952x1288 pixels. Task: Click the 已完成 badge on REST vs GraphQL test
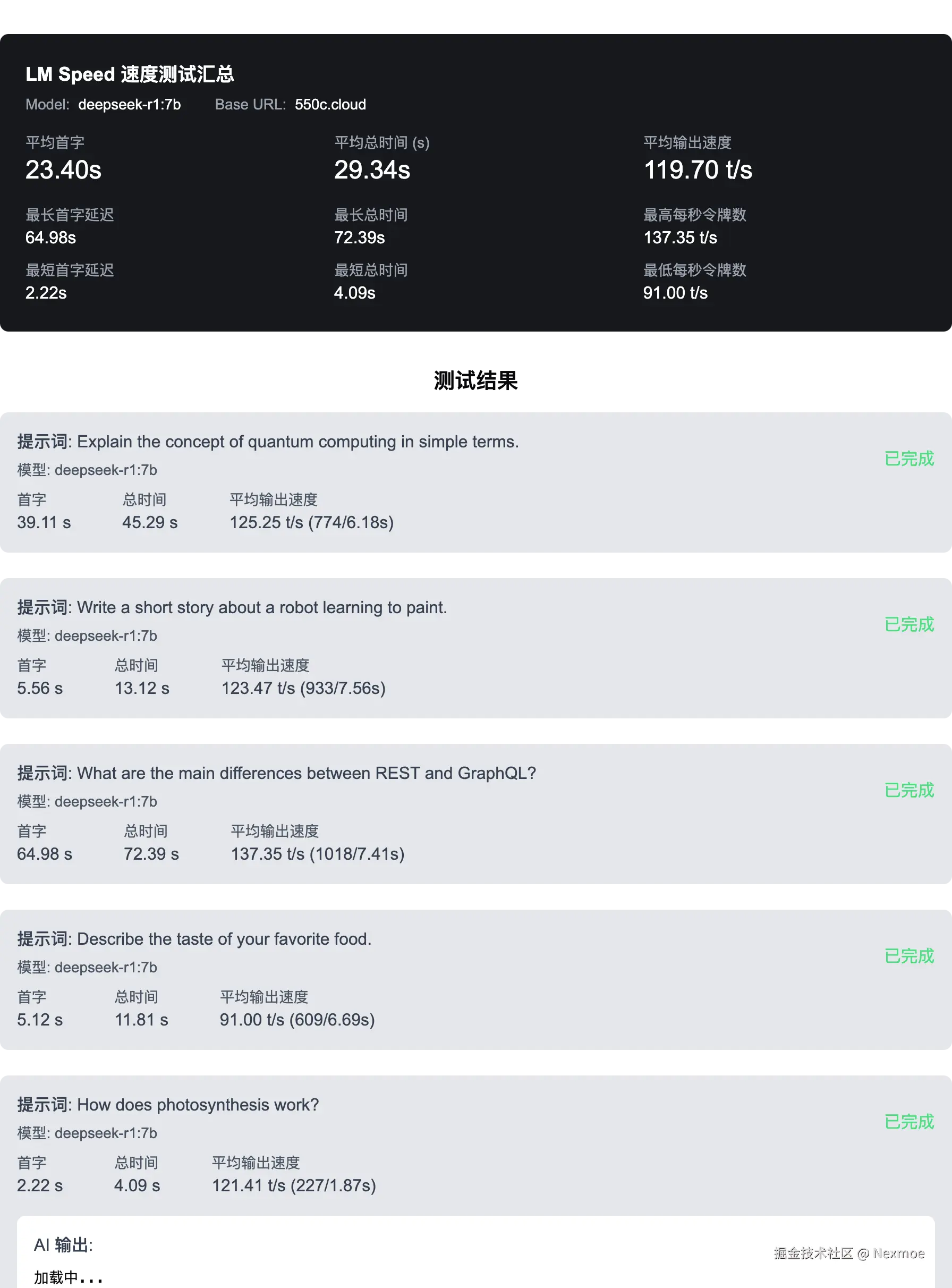click(908, 791)
